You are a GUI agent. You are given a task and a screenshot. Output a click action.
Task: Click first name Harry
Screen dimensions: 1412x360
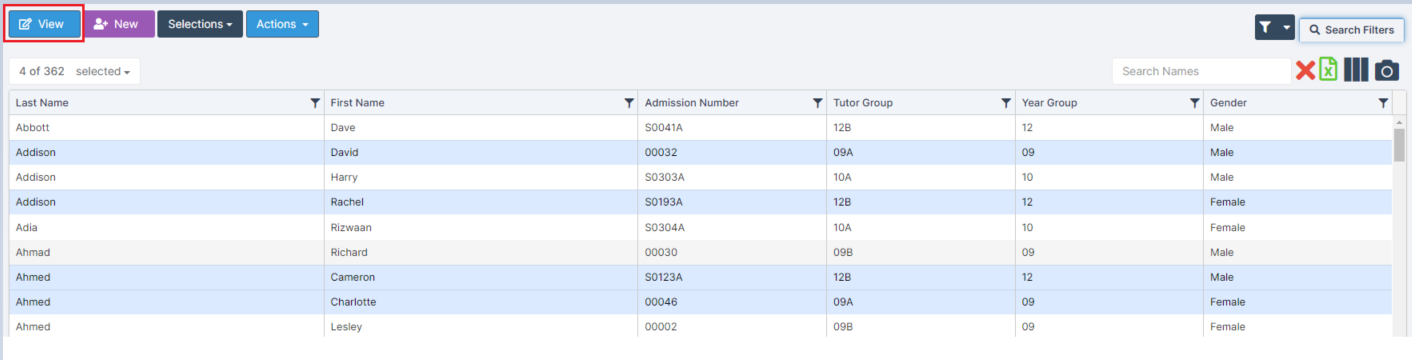pyautogui.click(x=344, y=177)
